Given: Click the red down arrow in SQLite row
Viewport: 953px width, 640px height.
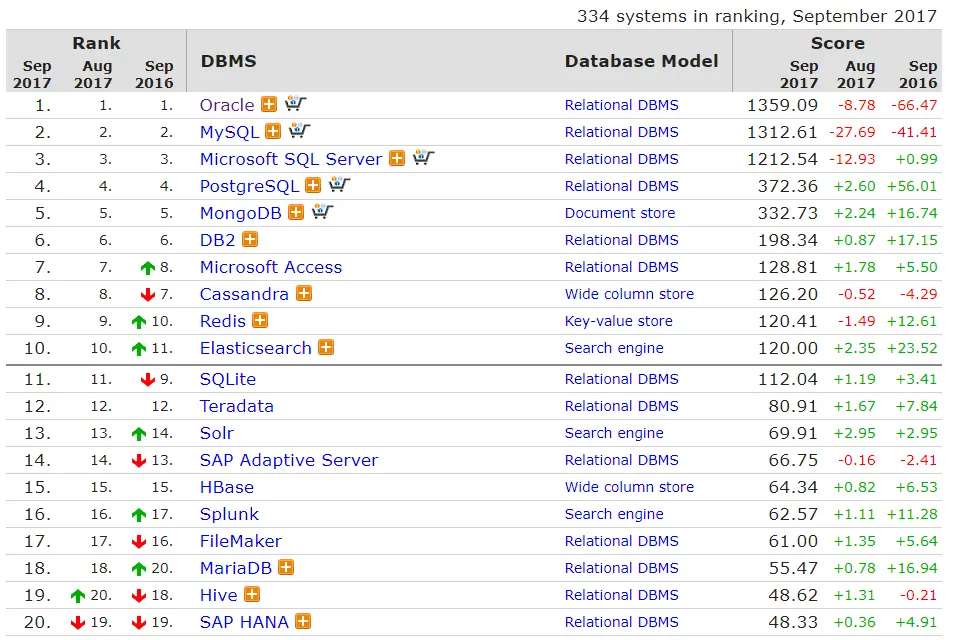Looking at the screenshot, I should pos(148,380).
